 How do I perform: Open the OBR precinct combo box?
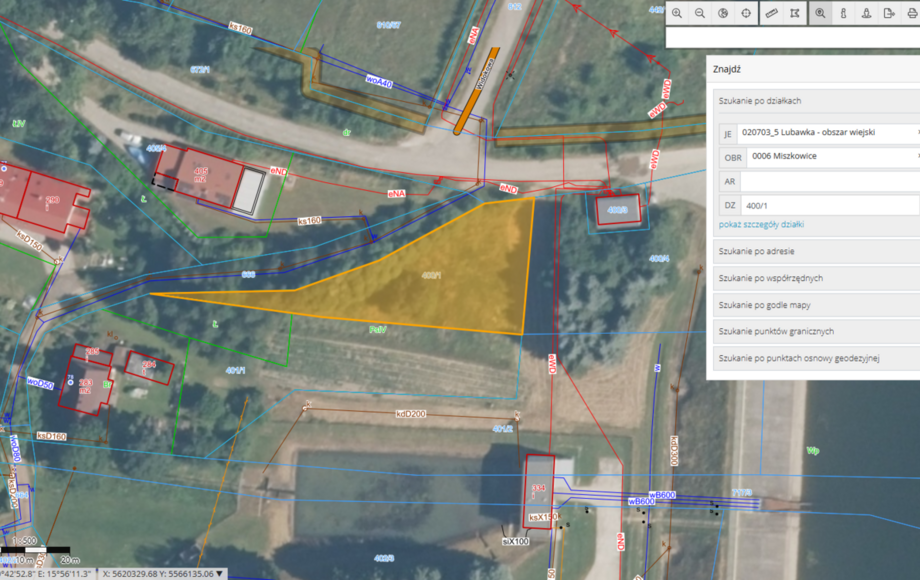(x=833, y=157)
